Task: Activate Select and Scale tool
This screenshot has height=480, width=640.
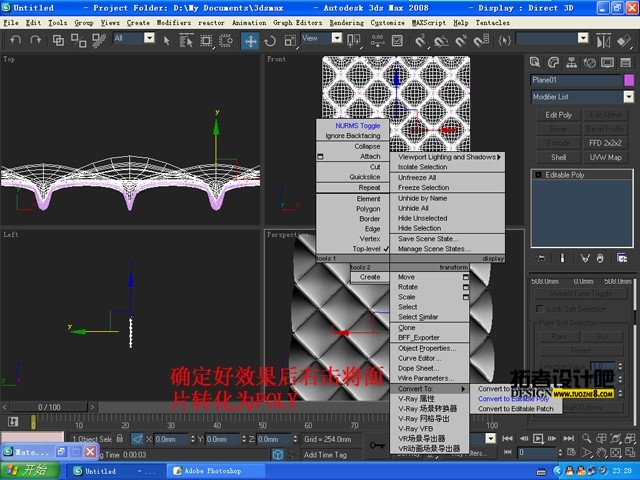Action: click(290, 40)
